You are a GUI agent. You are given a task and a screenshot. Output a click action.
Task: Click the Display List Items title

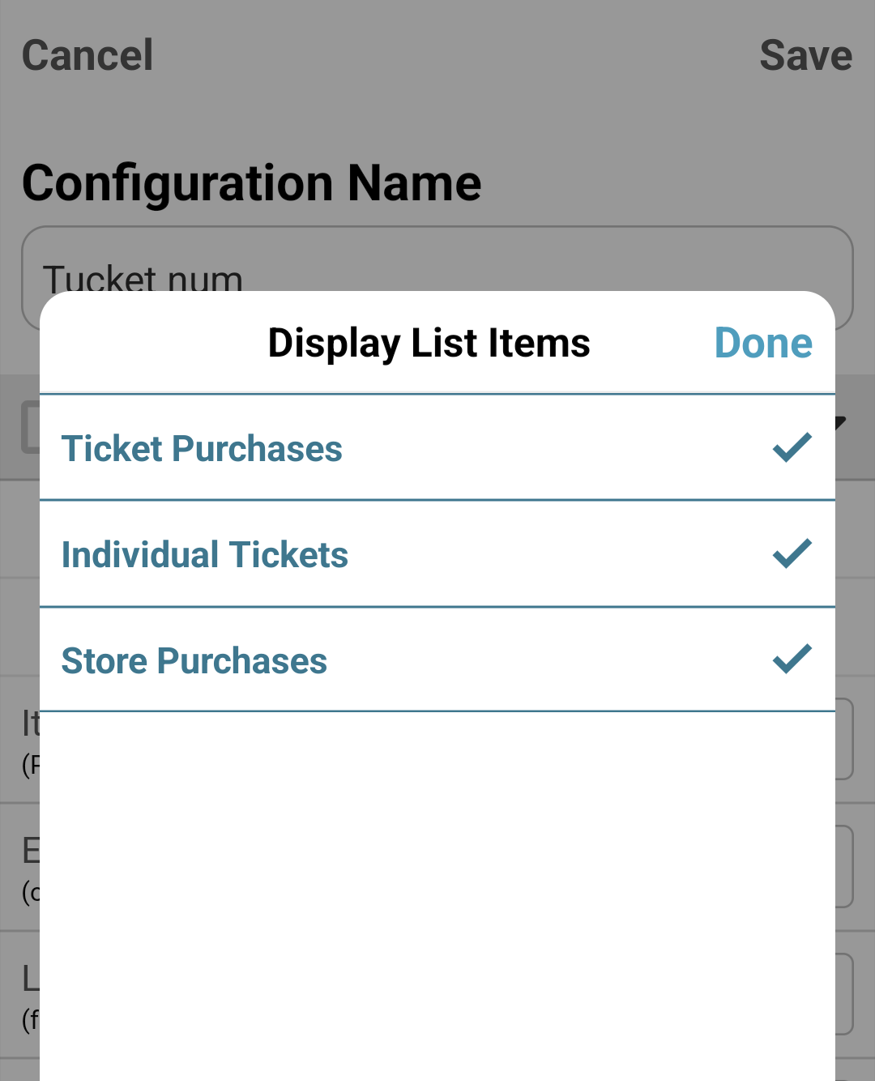[x=429, y=343]
